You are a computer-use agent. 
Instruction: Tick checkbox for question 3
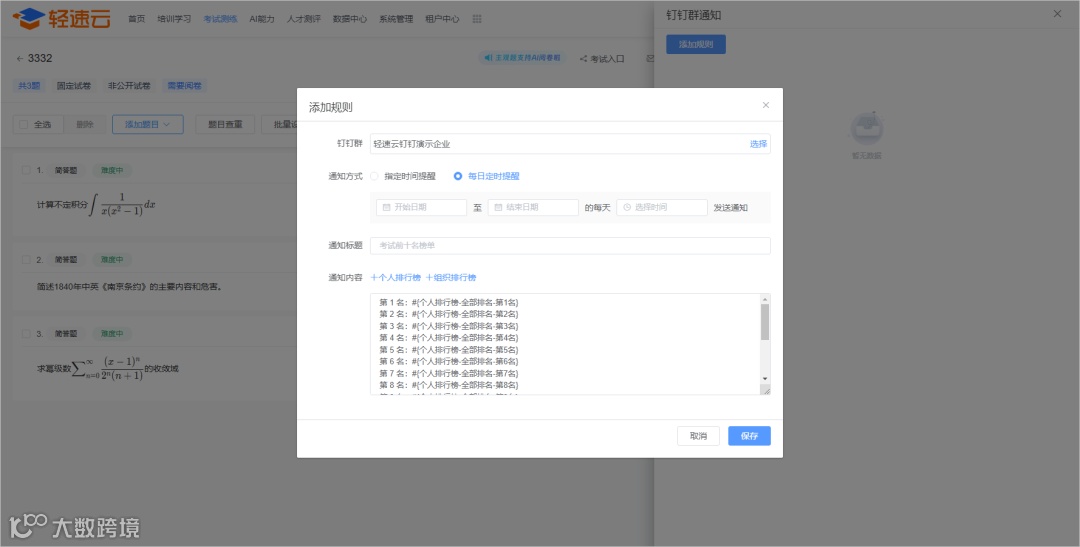click(26, 333)
